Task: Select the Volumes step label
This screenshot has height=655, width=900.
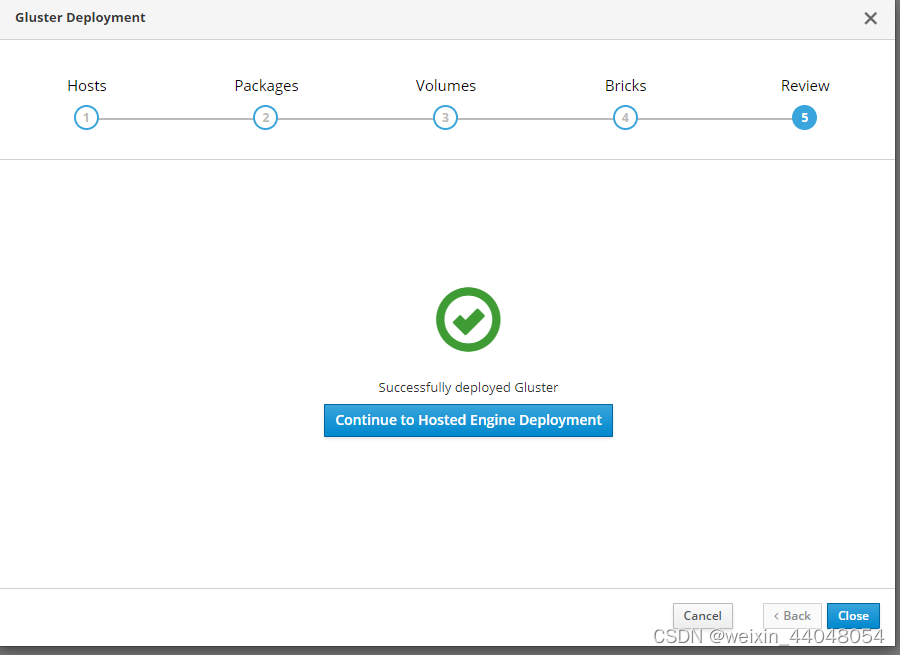Action: [445, 86]
